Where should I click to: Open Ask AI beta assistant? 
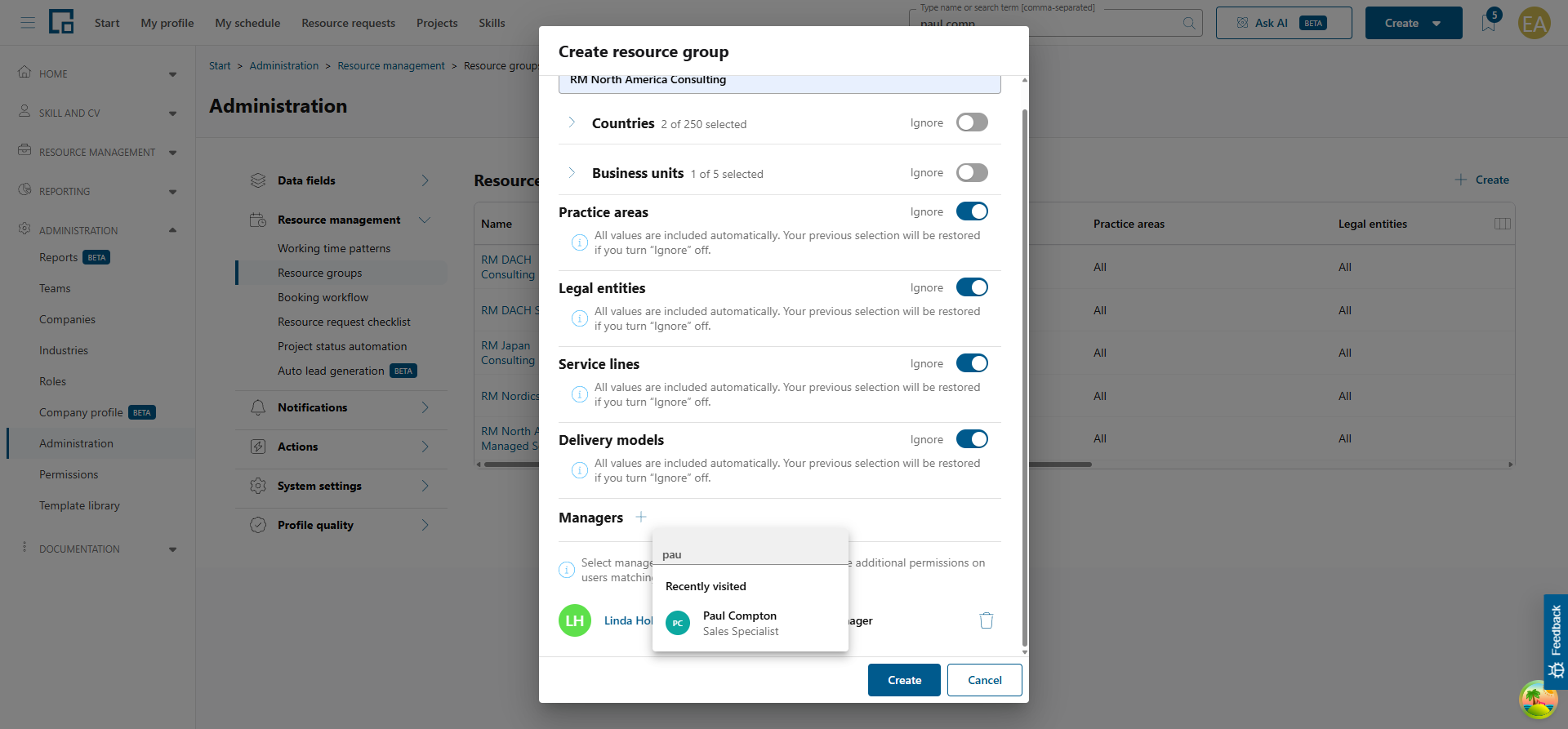coord(1284,23)
